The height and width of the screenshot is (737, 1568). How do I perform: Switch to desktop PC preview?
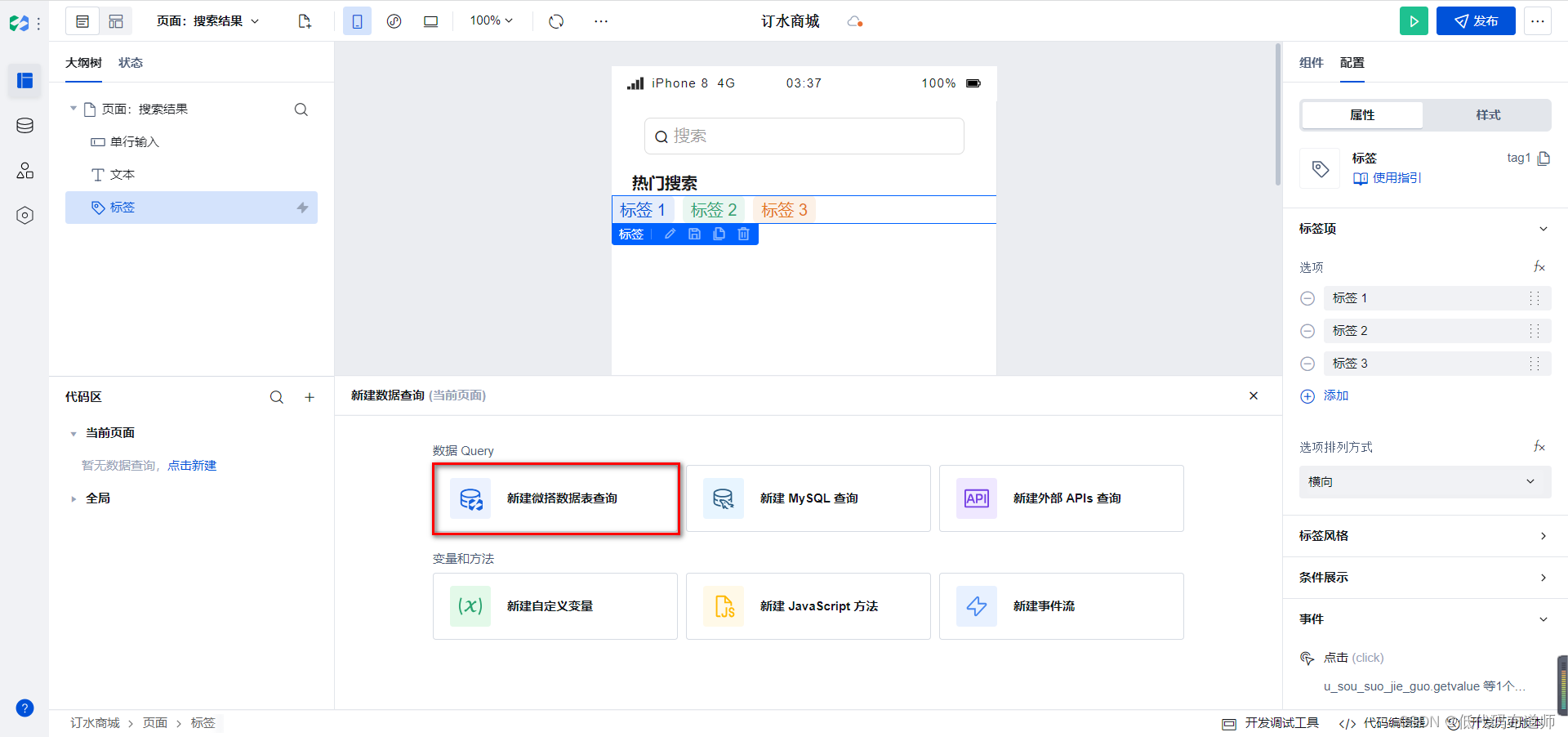tap(430, 21)
